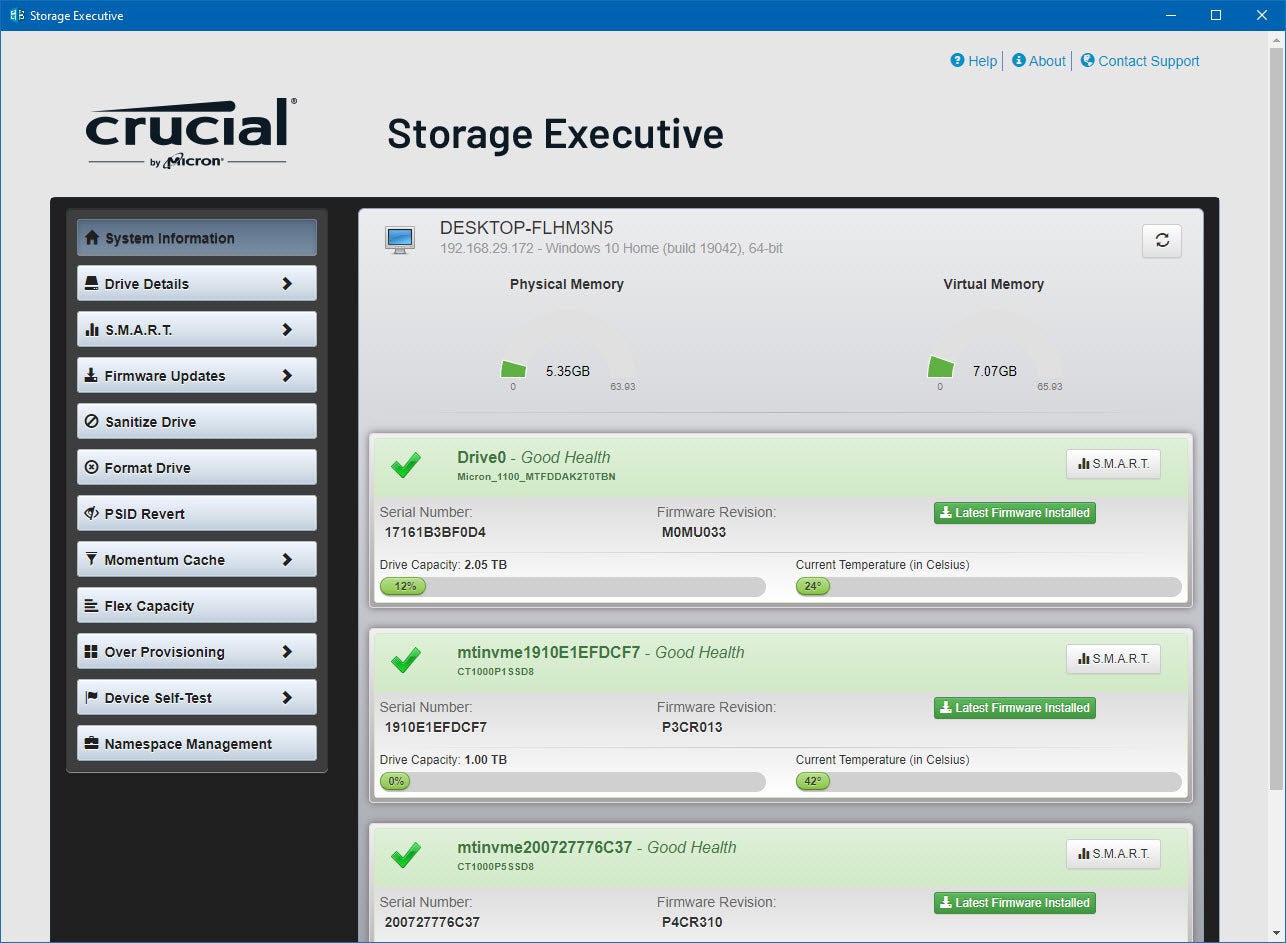1286x943 pixels.
Task: Click the S.M.A.R.T. button for Drive0
Action: click(1113, 463)
